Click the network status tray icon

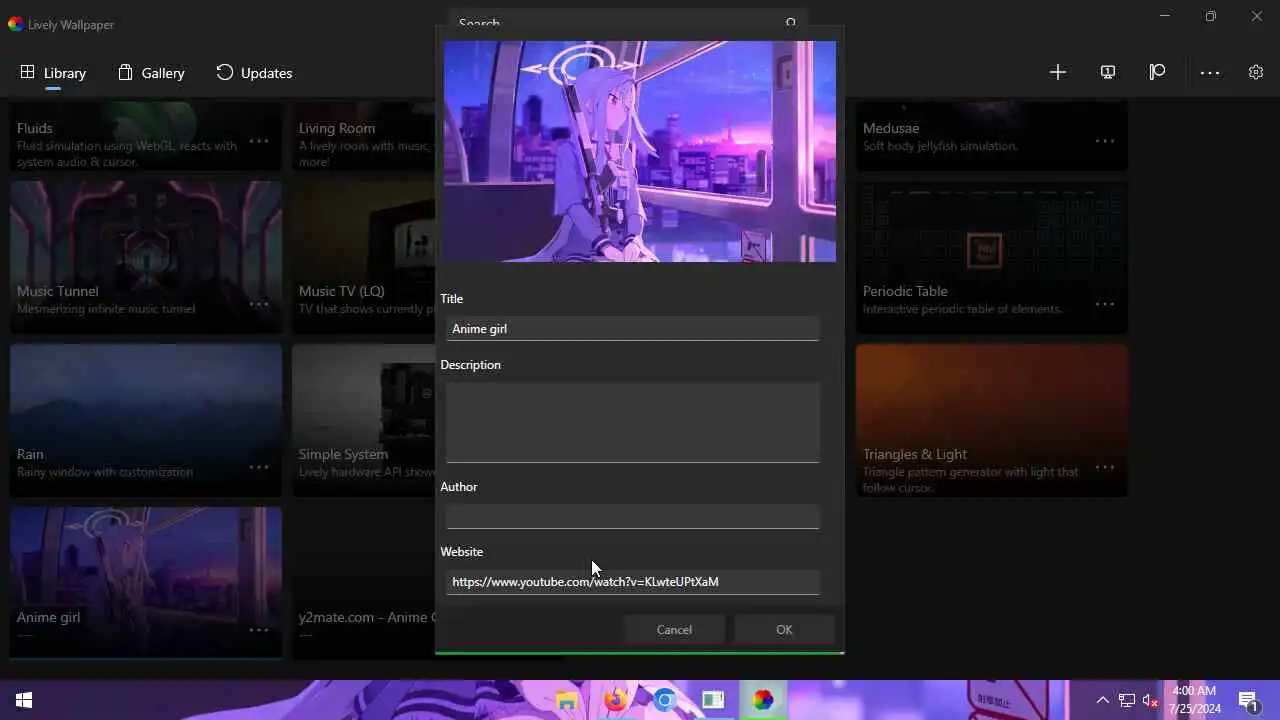(1127, 700)
